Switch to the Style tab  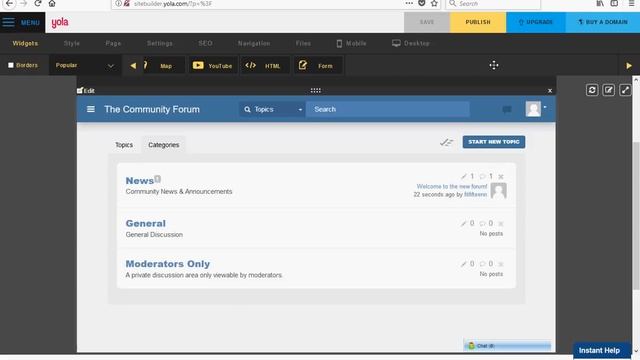tap(72, 43)
